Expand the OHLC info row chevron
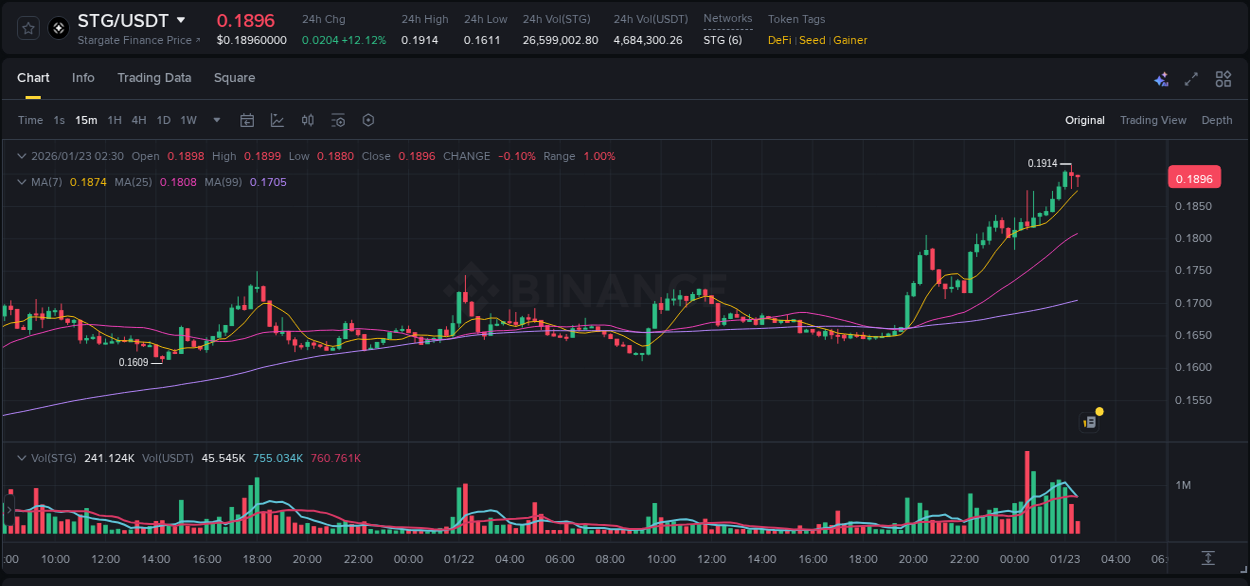The height and width of the screenshot is (586, 1250). (x=20, y=156)
